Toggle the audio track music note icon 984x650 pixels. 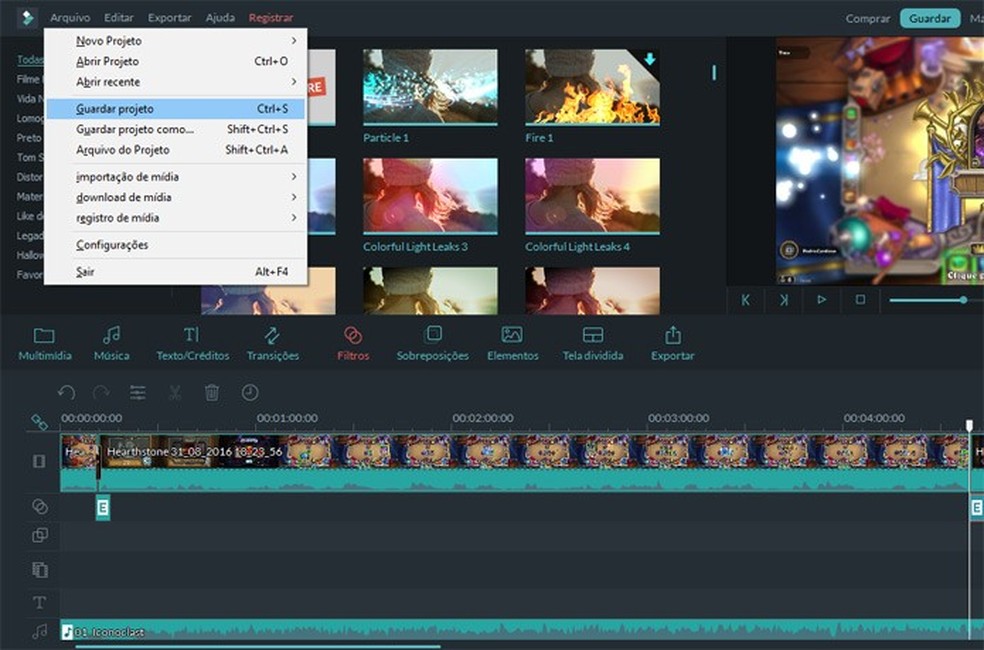point(39,631)
